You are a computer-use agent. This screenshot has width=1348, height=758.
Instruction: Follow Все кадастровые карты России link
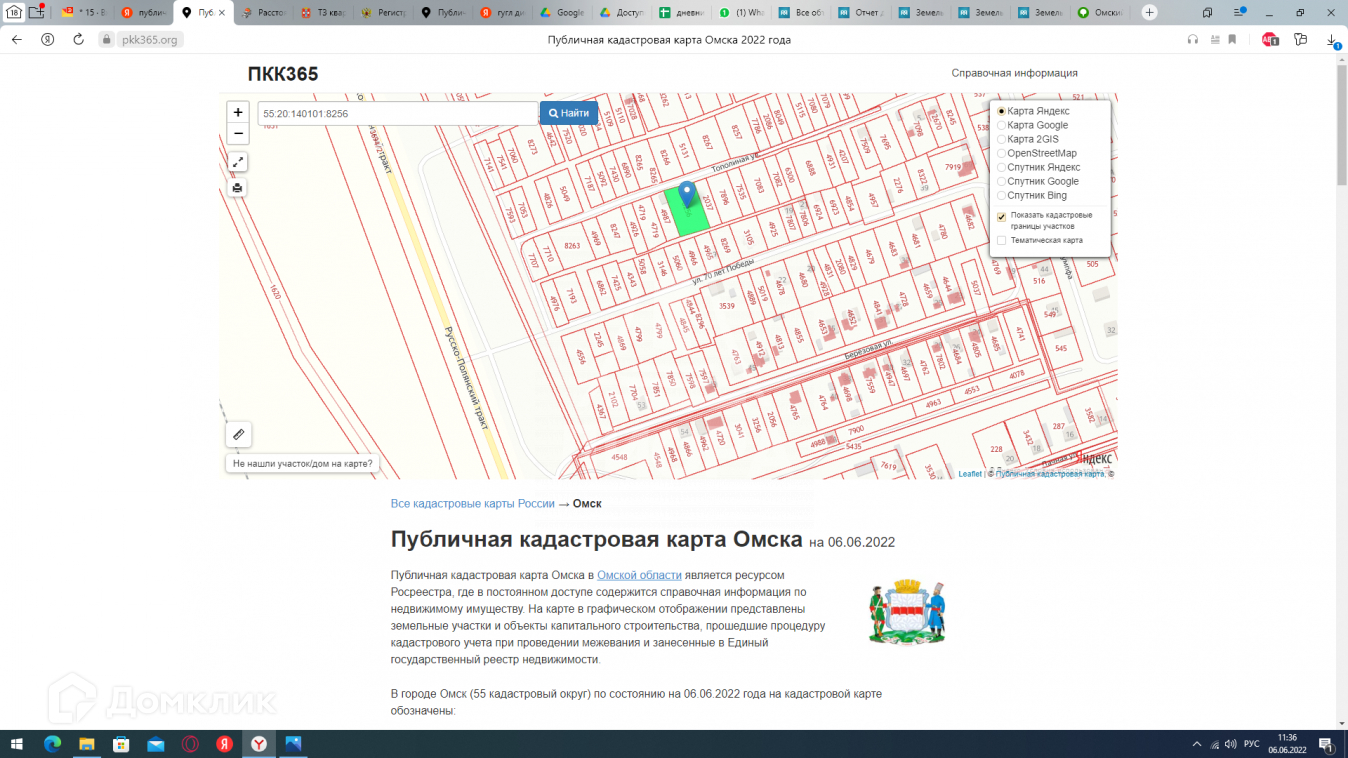pos(472,504)
